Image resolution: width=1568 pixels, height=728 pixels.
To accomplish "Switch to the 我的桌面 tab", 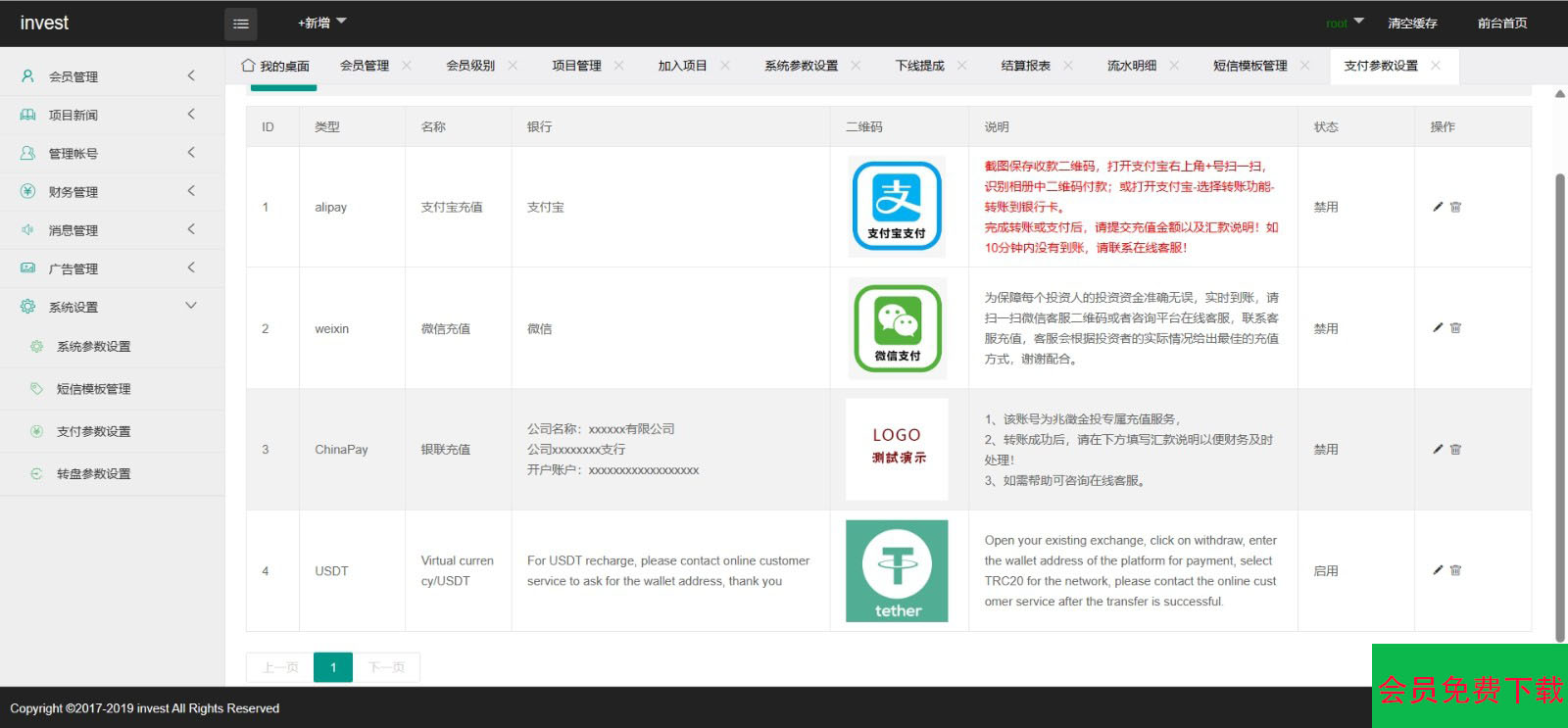I will 275,66.
